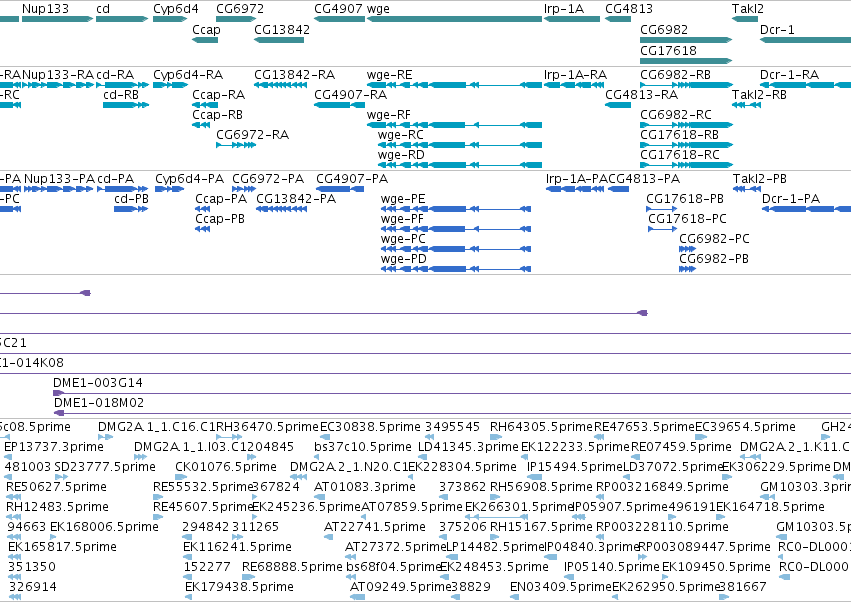Select the cd-RB transcript
This screenshot has height=602, width=851.
(x=126, y=105)
